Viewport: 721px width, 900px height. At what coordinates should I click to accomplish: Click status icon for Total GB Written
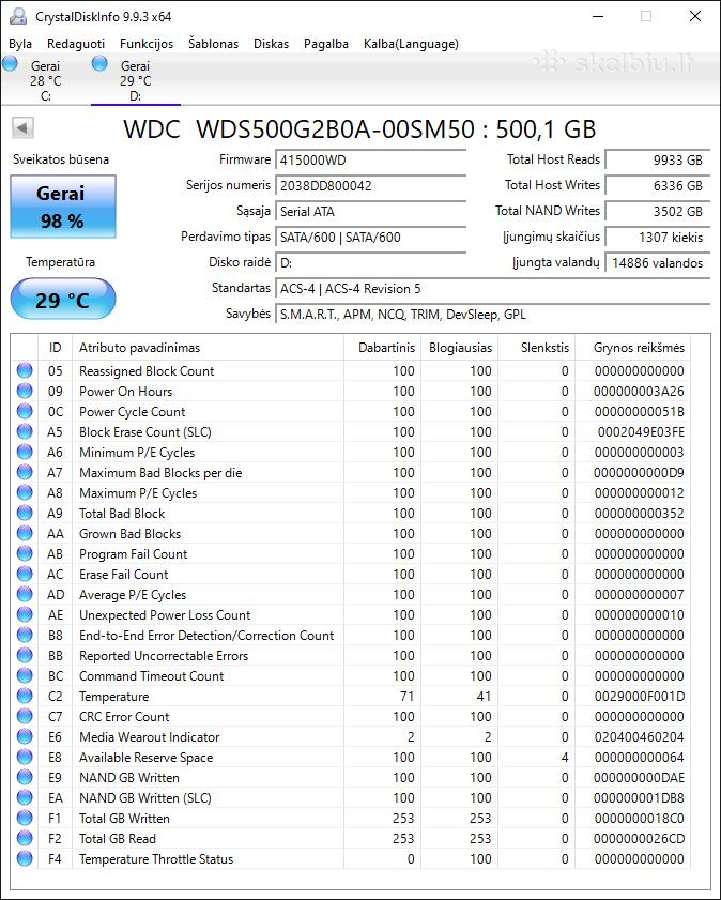tap(25, 818)
